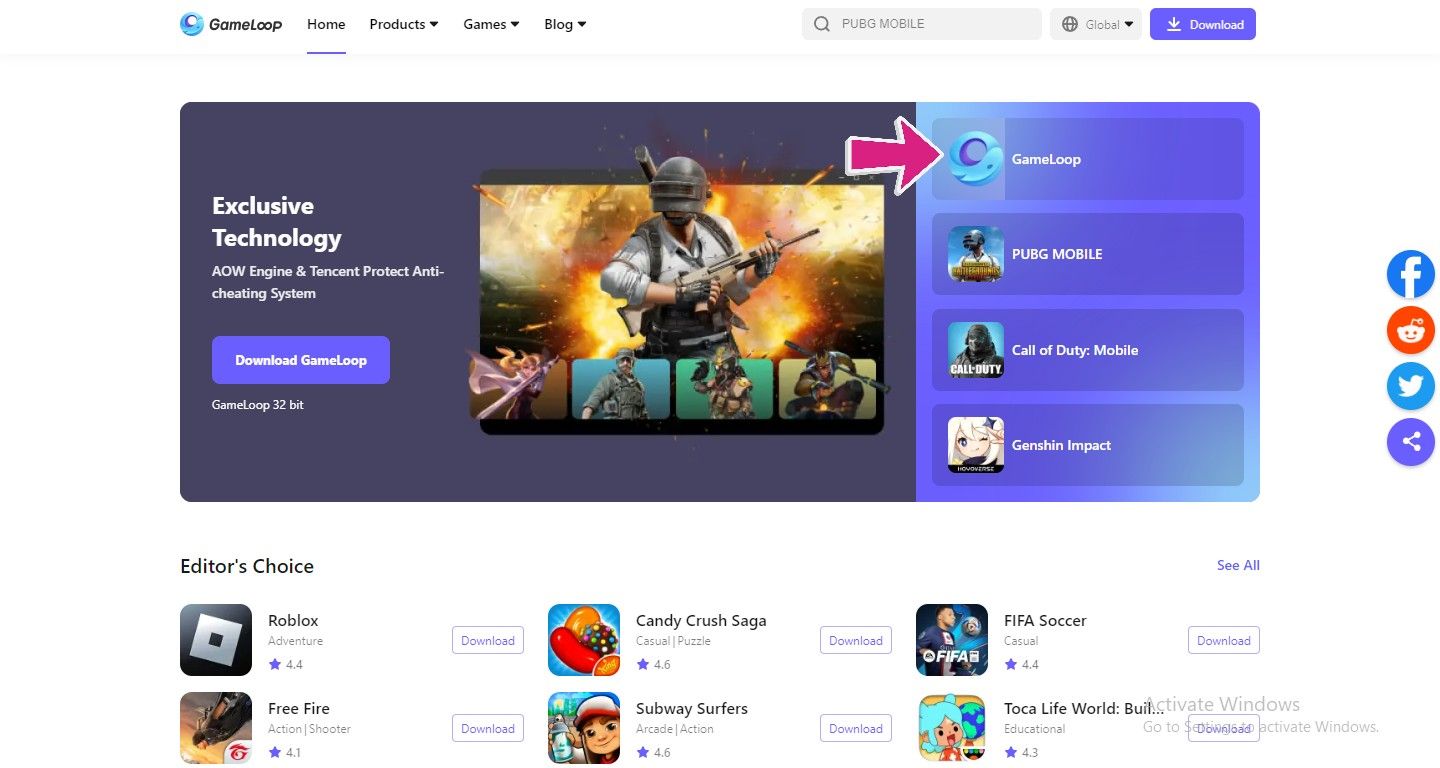Open the Roblox app icon
Viewport: 1440px width, 768px height.
pyautogui.click(x=216, y=640)
